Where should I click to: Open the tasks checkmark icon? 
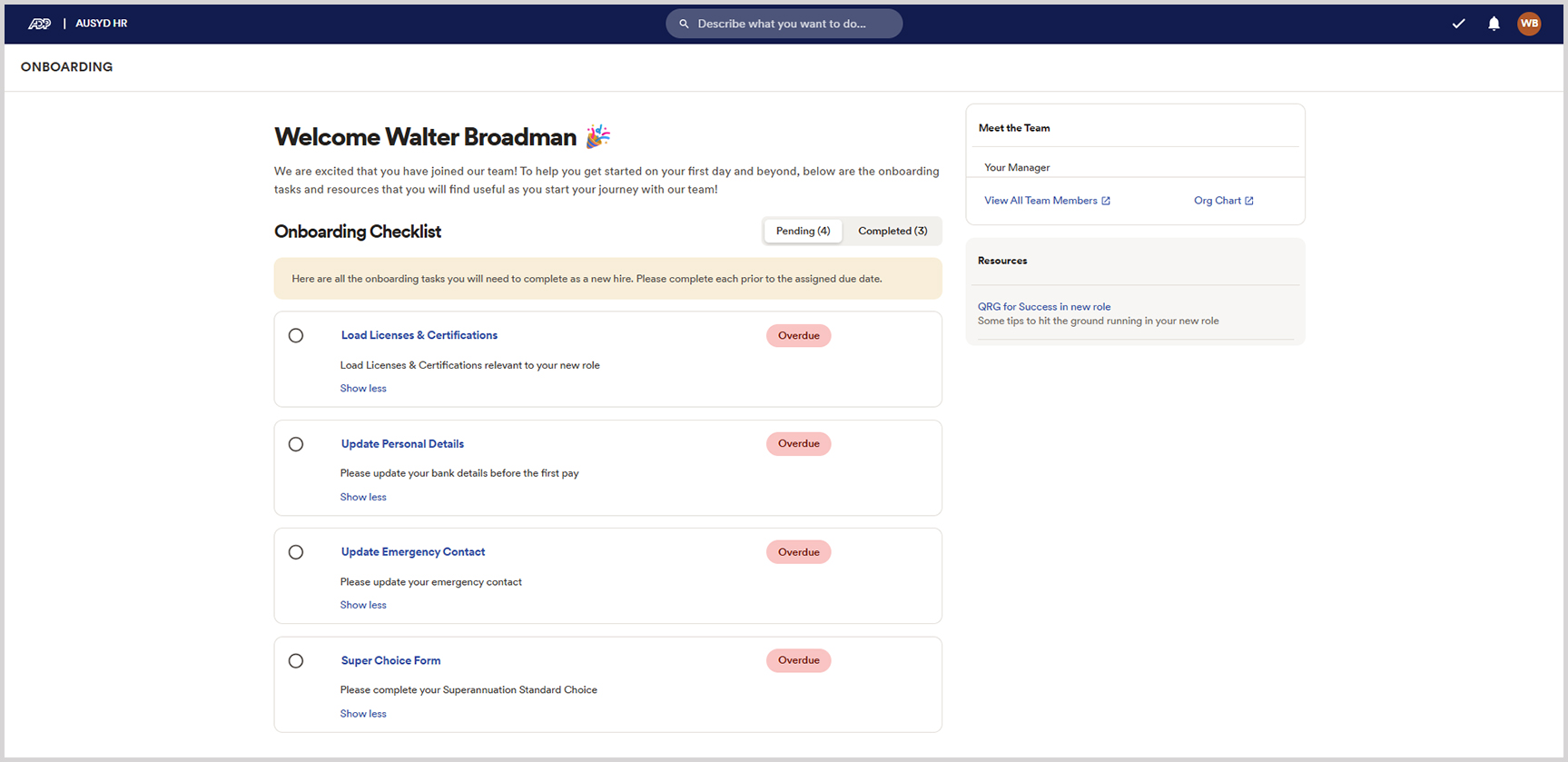click(1458, 24)
